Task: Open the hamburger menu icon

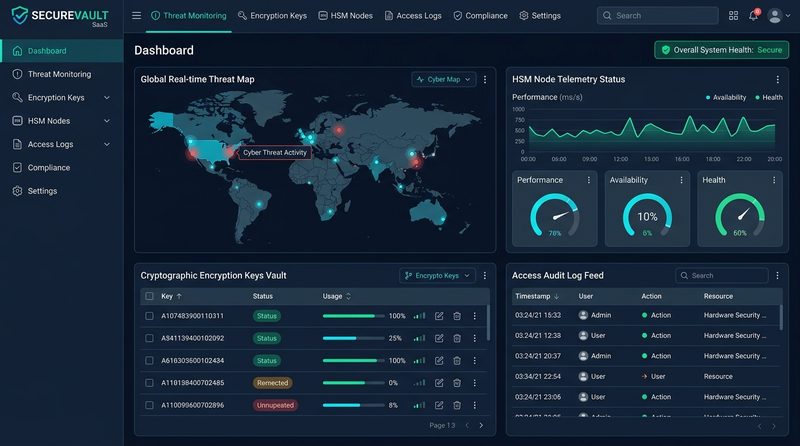Action: tap(136, 16)
